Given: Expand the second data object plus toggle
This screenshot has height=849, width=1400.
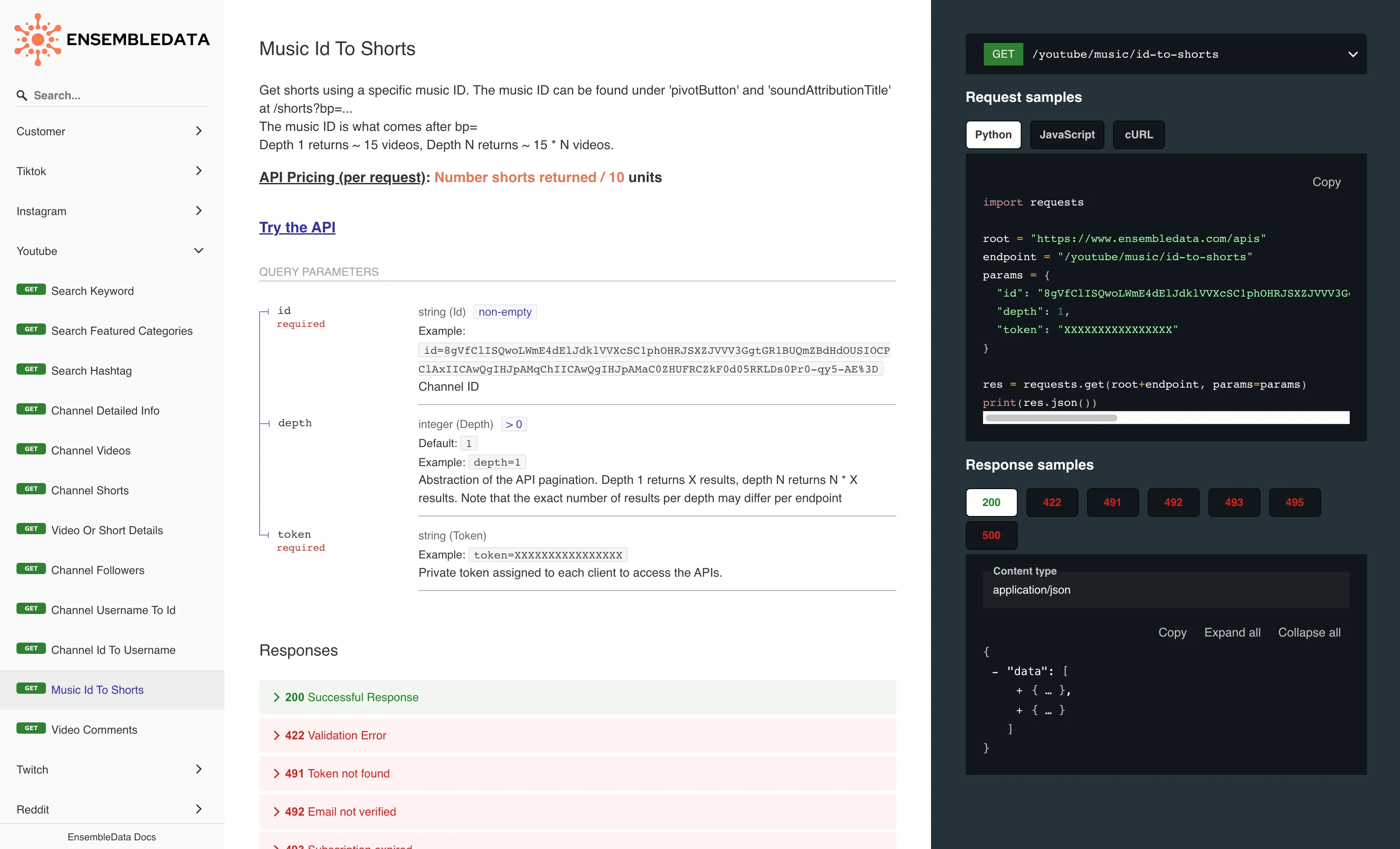Looking at the screenshot, I should point(1019,710).
